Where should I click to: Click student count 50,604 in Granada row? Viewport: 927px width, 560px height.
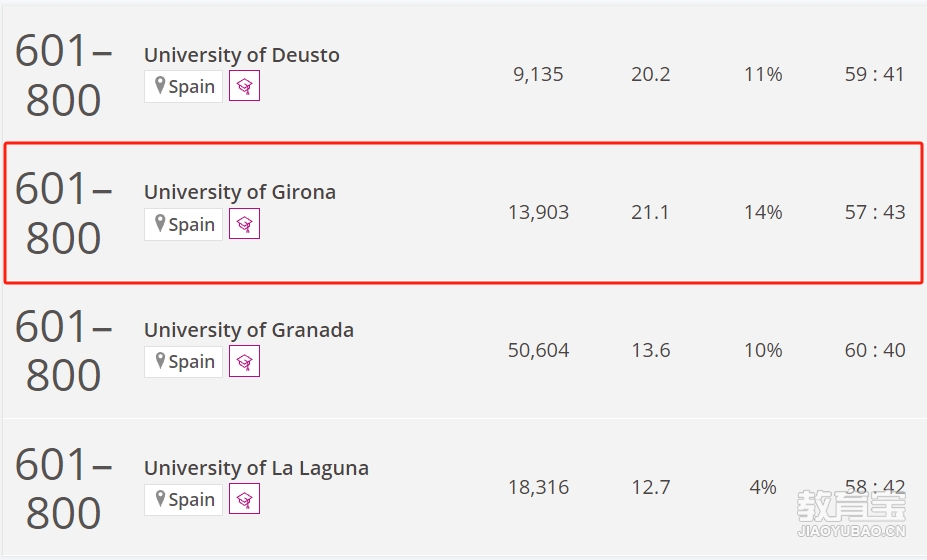[539, 350]
